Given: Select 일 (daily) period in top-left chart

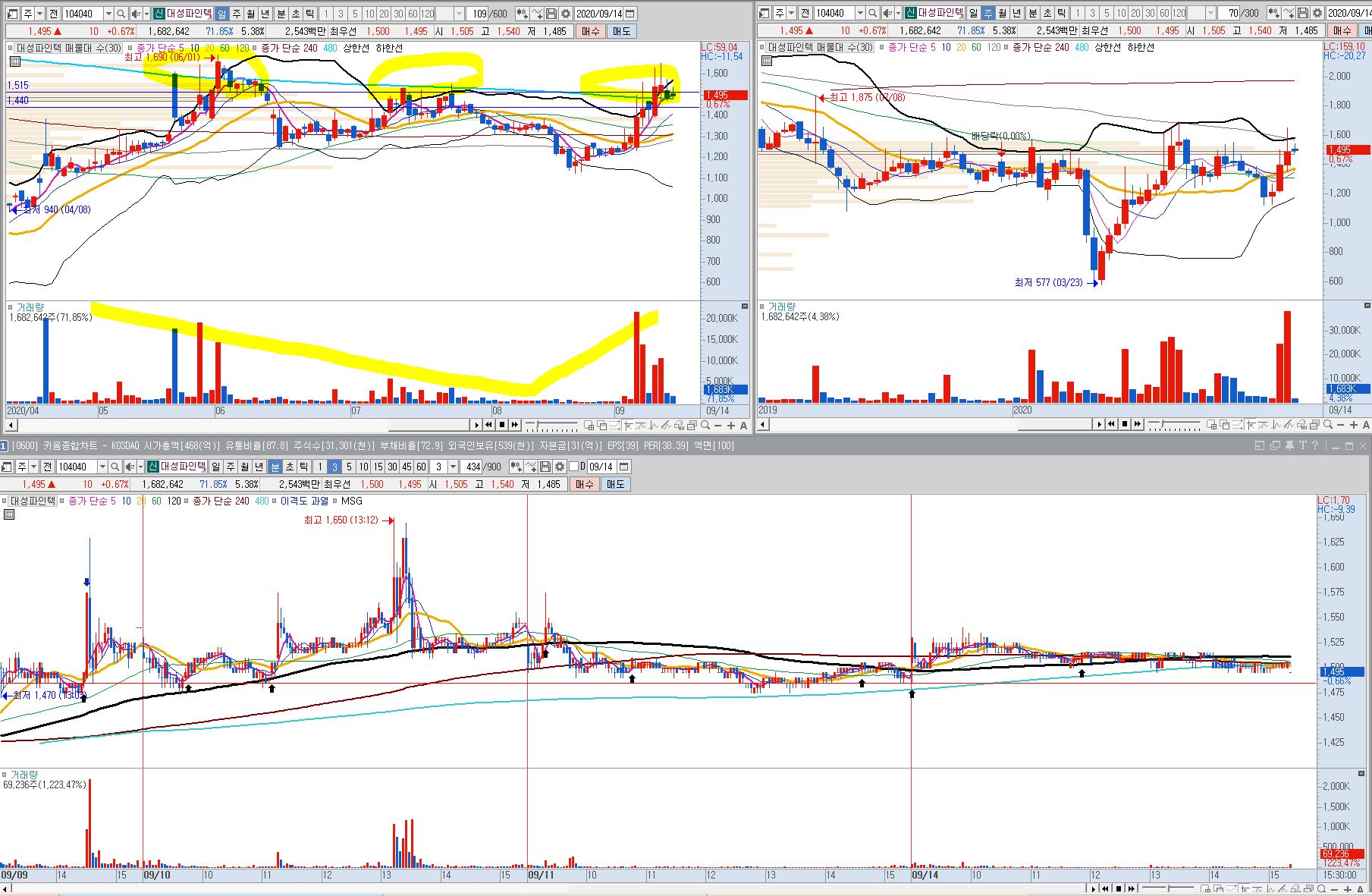Looking at the screenshot, I should coord(222,14).
